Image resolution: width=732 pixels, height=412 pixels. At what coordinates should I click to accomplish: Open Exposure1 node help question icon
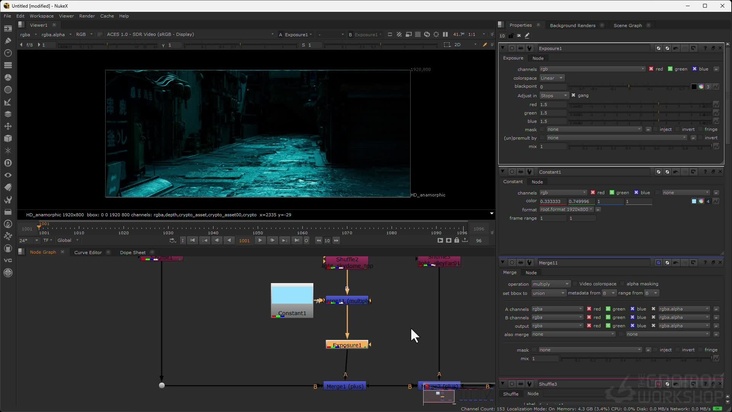705,48
